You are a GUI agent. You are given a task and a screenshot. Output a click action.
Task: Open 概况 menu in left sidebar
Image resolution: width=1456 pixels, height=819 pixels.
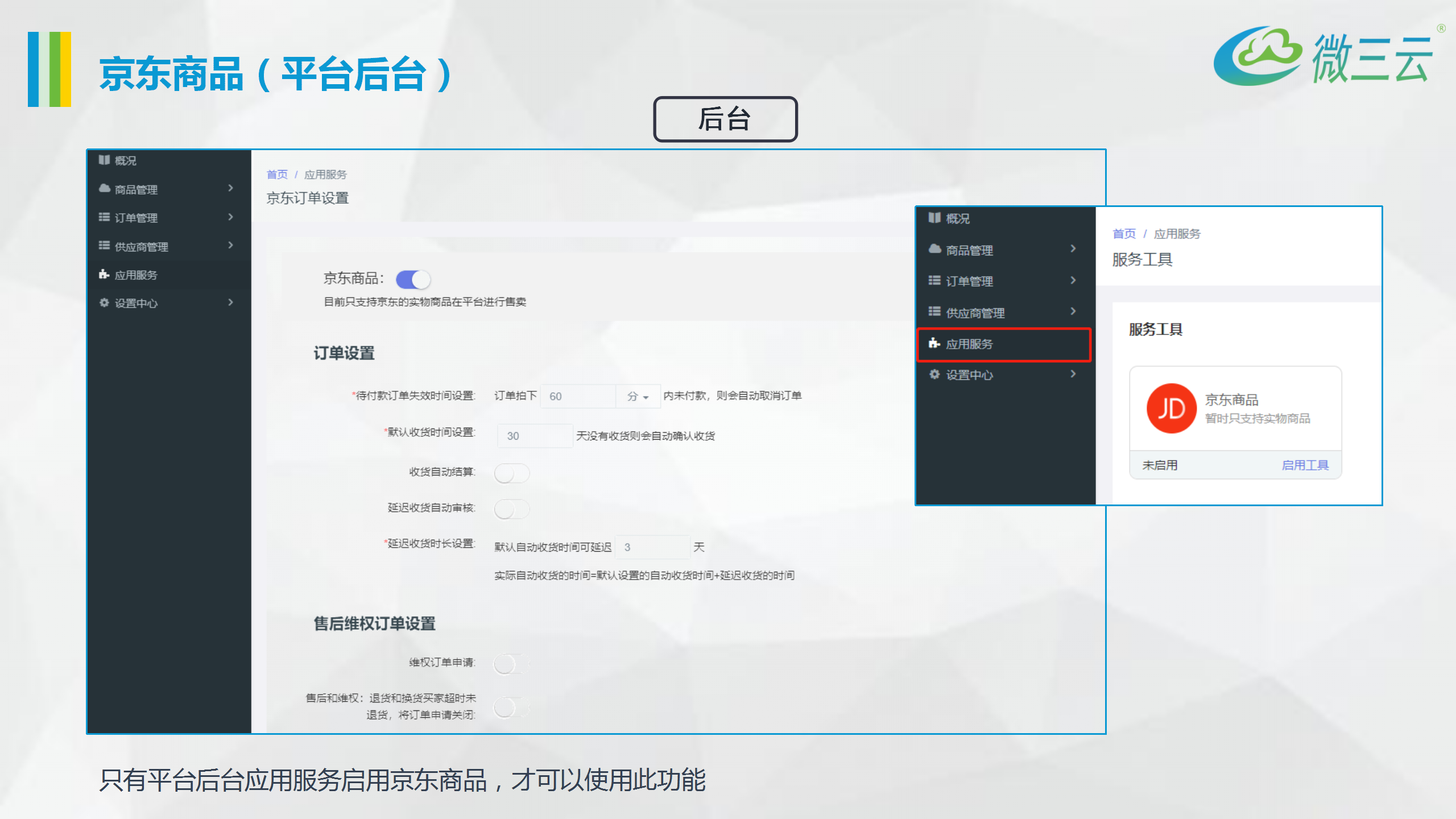169,161
